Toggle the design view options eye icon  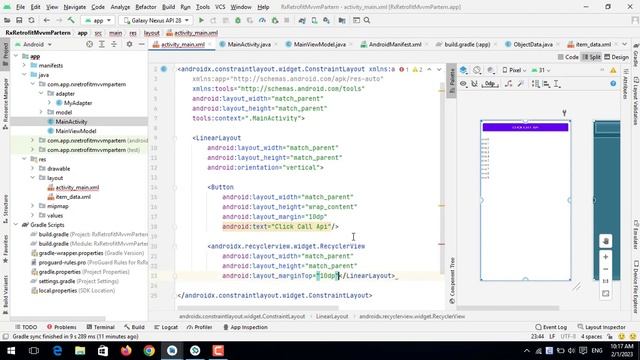[x=463, y=84]
